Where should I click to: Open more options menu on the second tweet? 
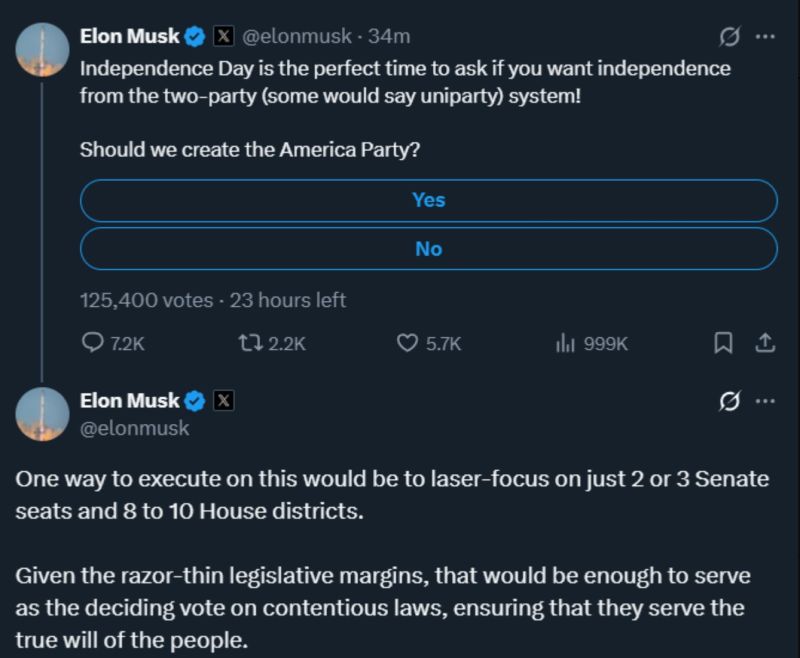click(765, 401)
